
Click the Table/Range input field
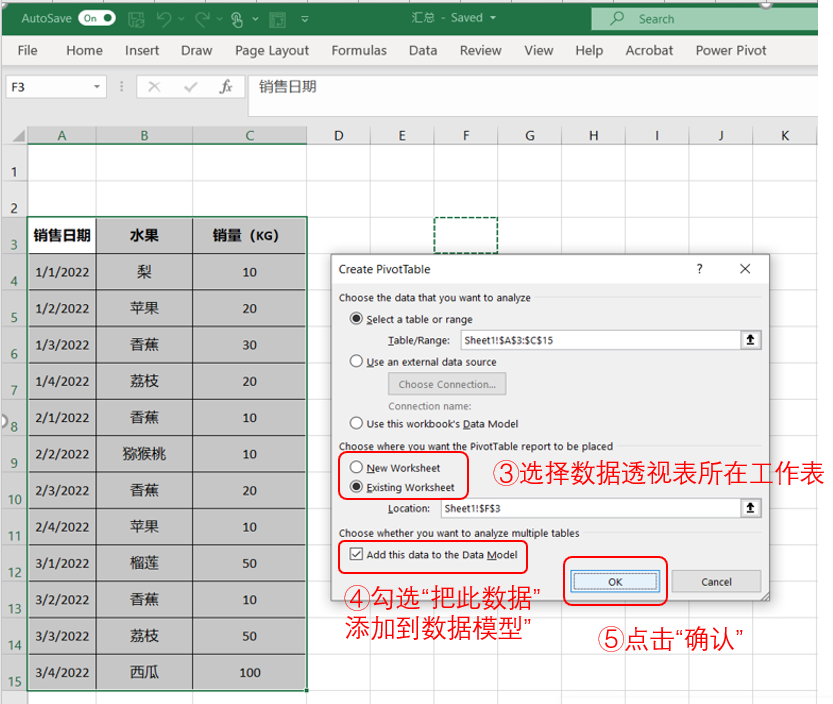(601, 340)
